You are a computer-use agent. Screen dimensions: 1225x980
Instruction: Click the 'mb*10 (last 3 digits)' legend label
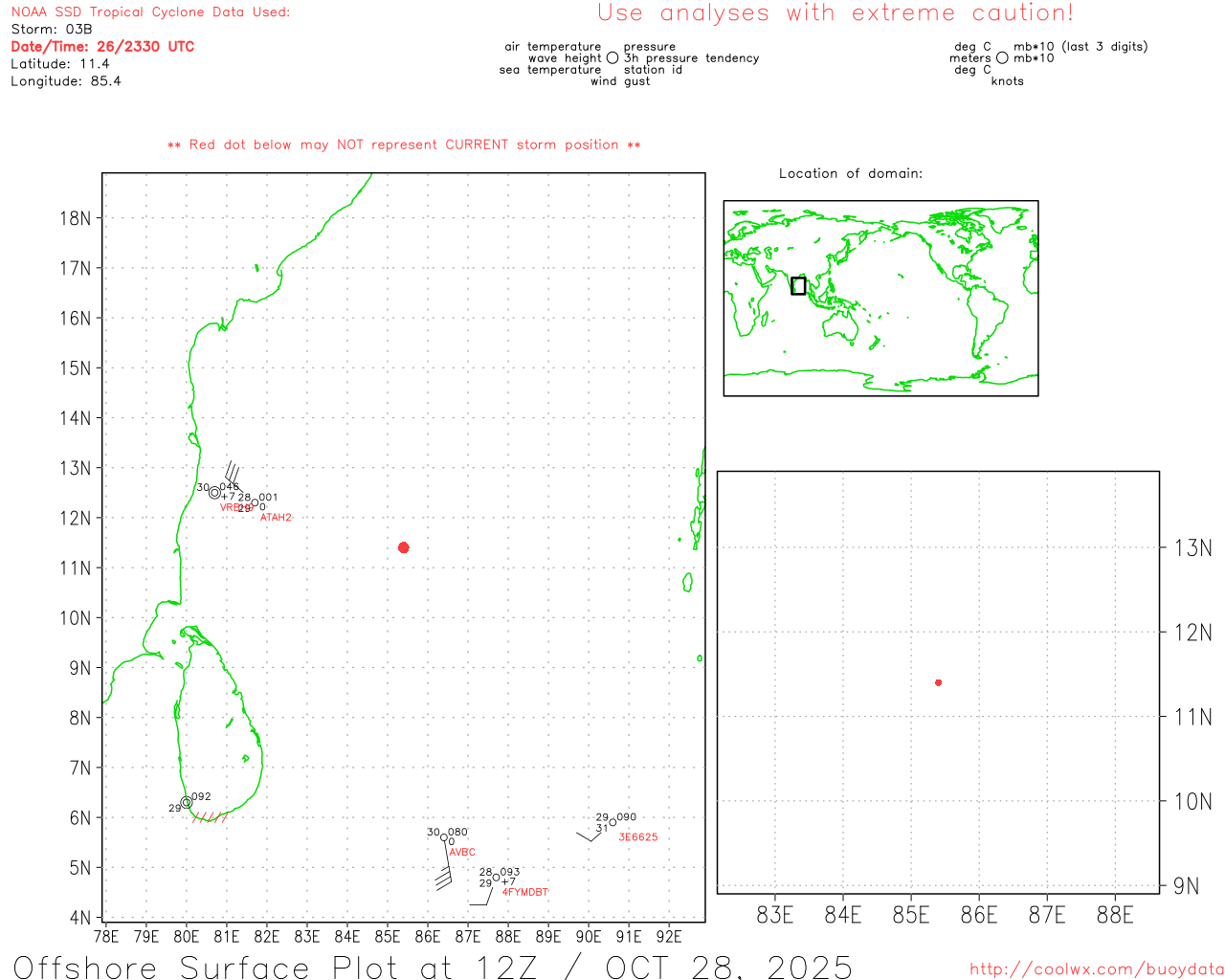click(x=1080, y=47)
